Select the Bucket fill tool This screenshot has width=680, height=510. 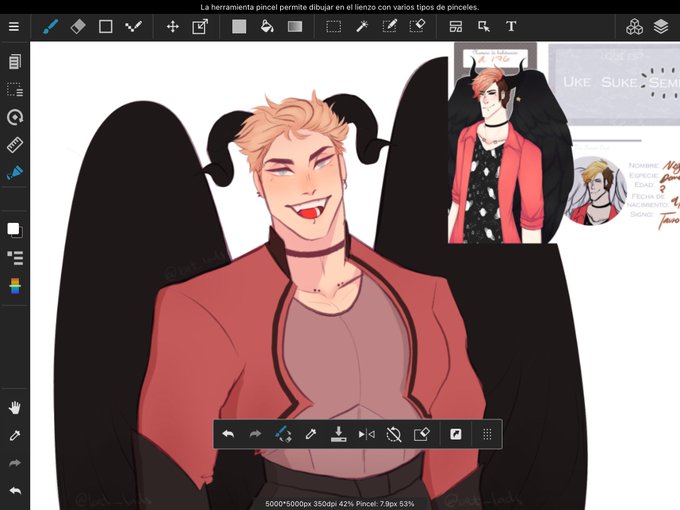click(267, 26)
